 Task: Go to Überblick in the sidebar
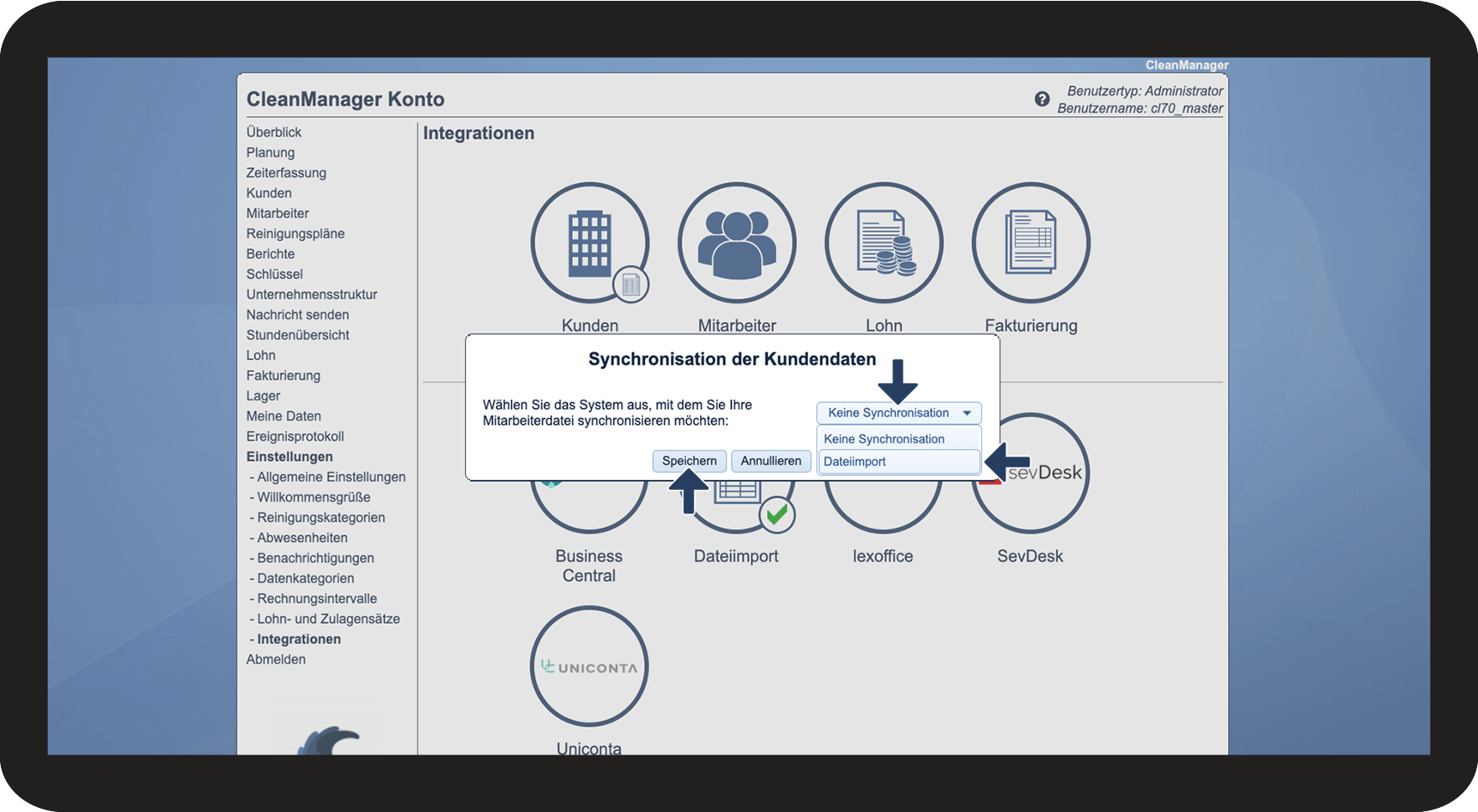coord(274,132)
